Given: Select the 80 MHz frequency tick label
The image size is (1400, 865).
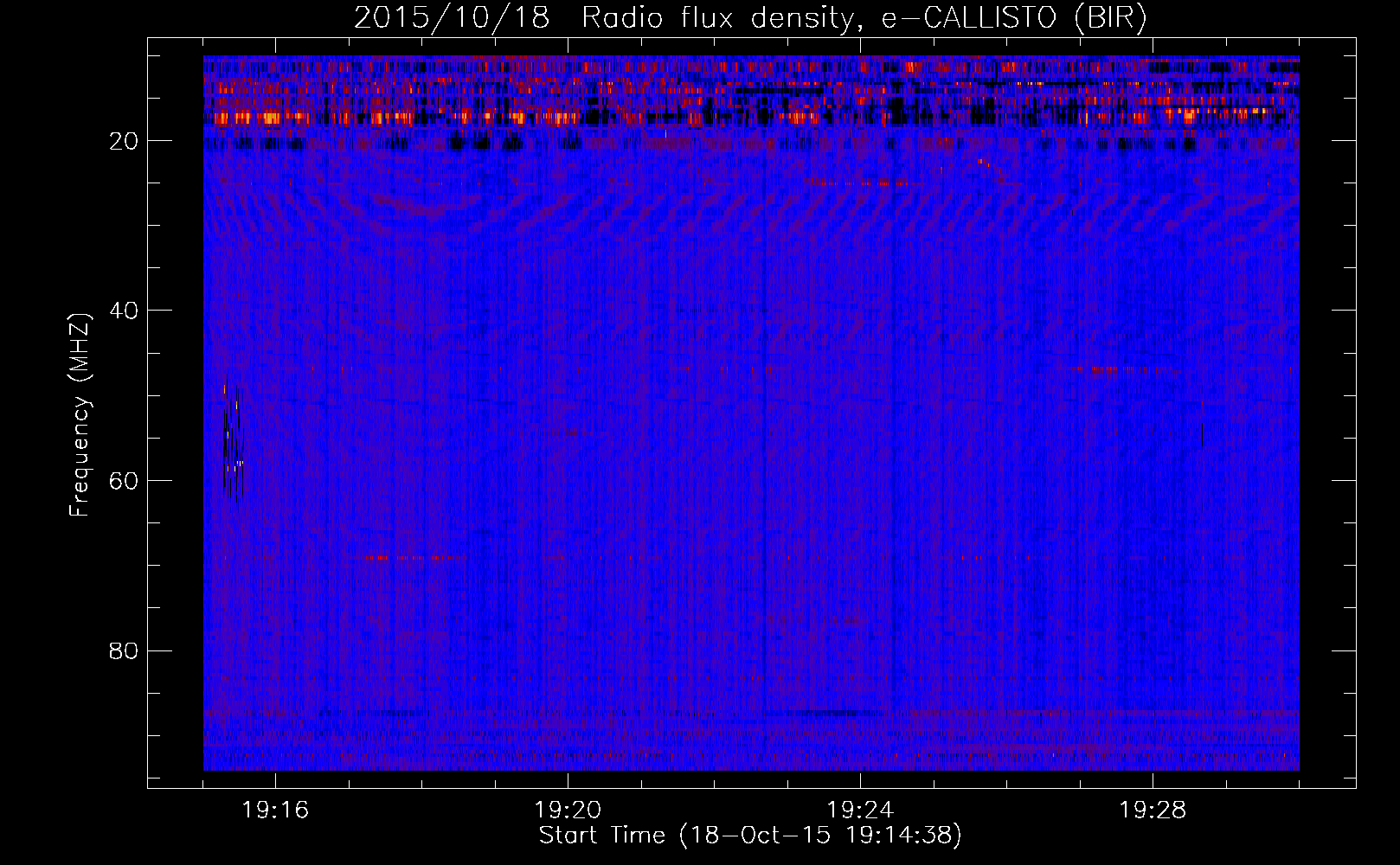Looking at the screenshot, I should coord(124,650).
